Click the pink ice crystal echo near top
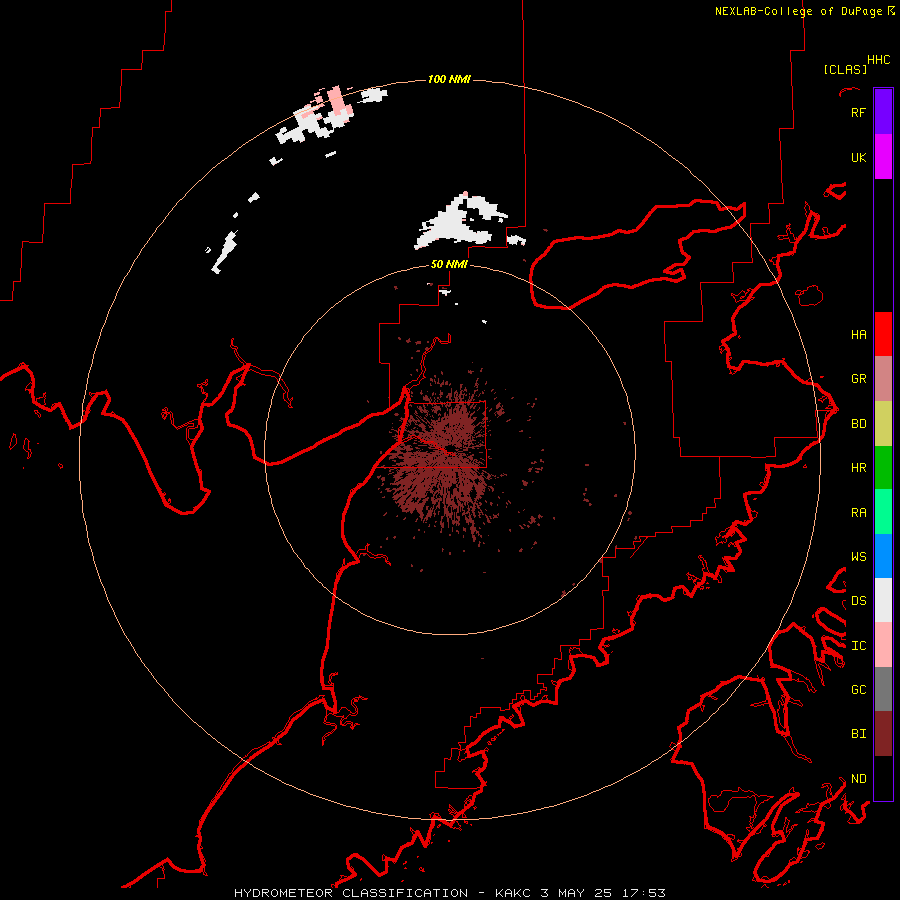This screenshot has width=900, height=900. (x=338, y=101)
